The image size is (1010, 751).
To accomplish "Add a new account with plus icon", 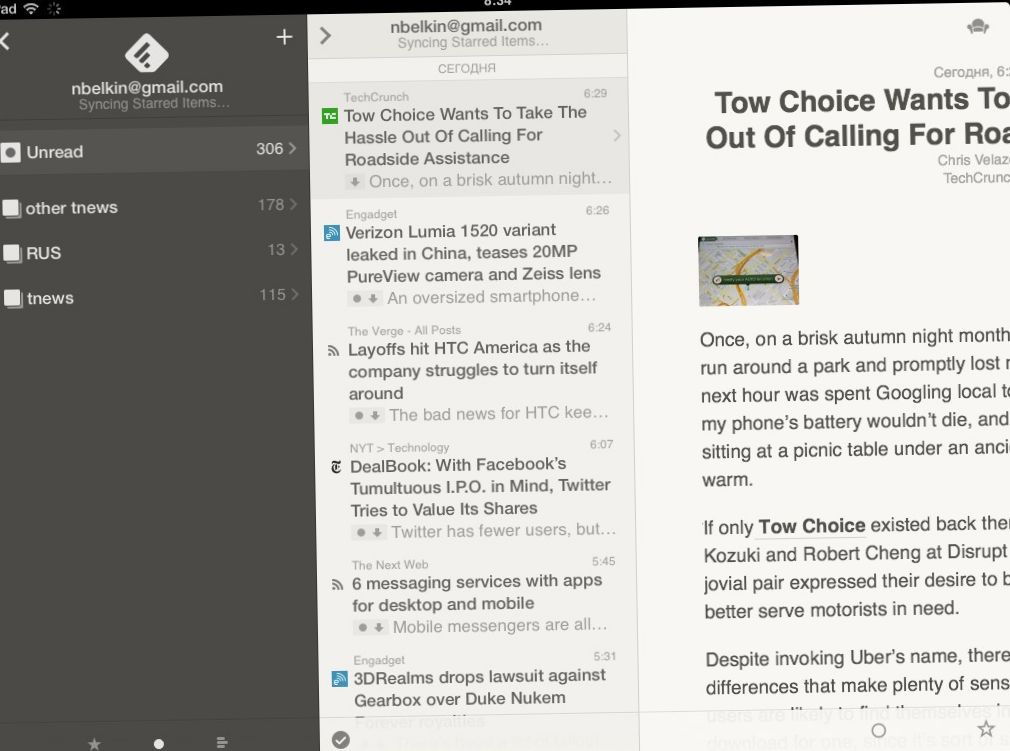I will [284, 37].
